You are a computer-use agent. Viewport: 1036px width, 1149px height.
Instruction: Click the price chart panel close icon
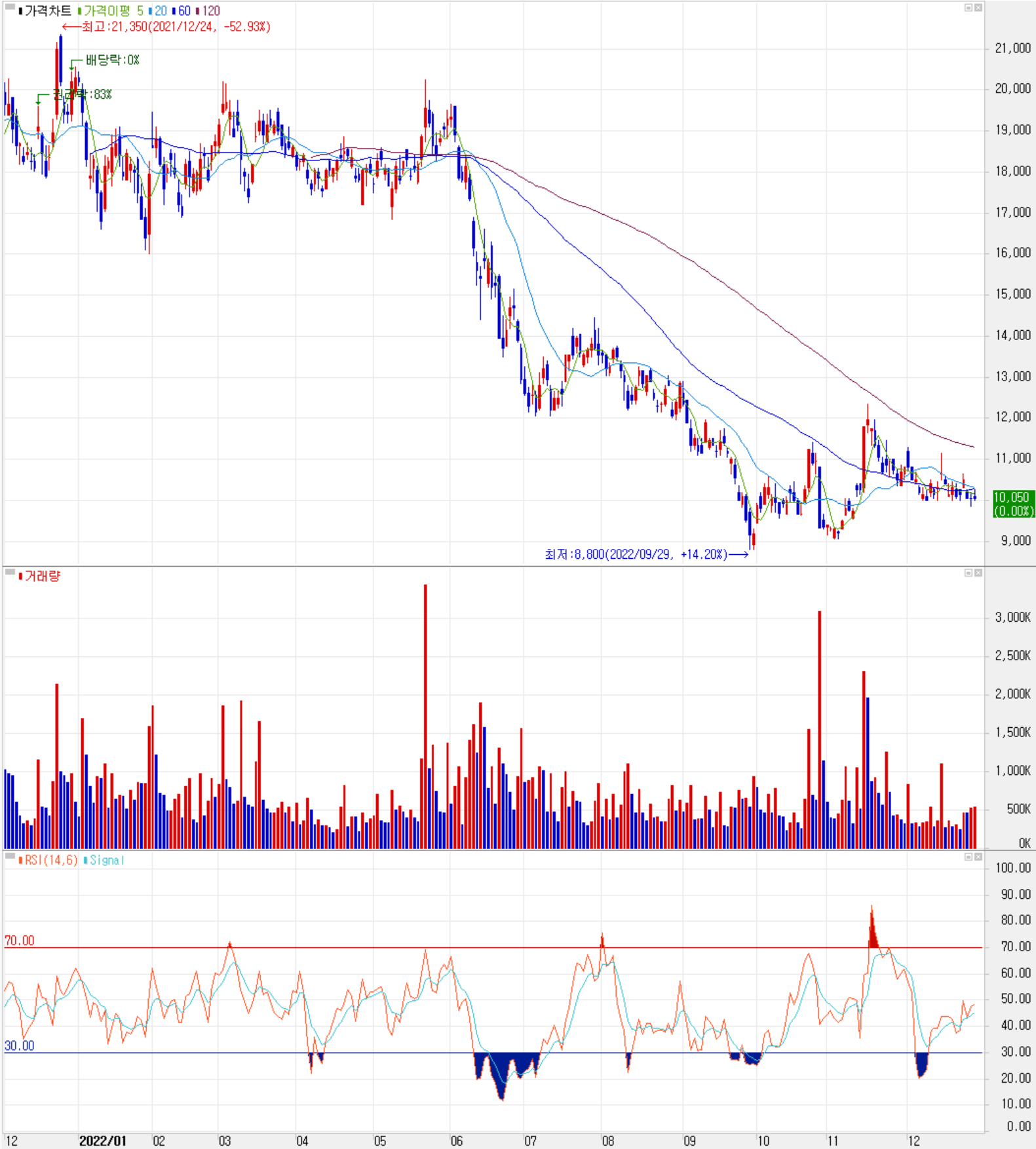(x=978, y=8)
